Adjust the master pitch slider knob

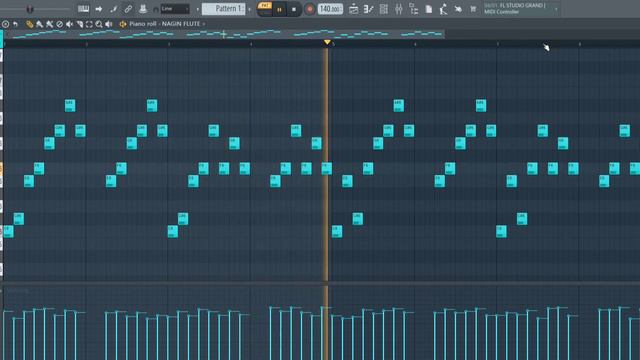pos(29,9)
